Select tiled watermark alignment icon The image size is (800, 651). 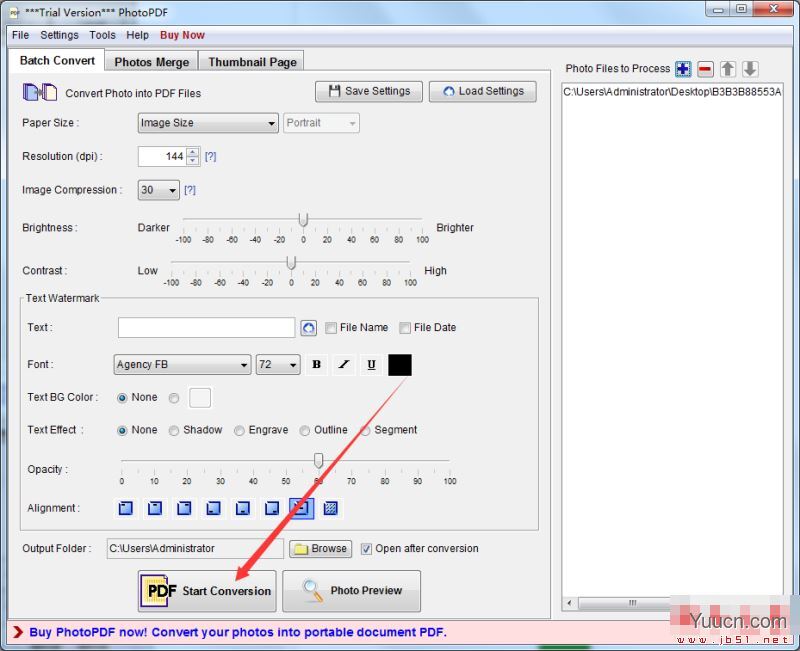tap(331, 508)
